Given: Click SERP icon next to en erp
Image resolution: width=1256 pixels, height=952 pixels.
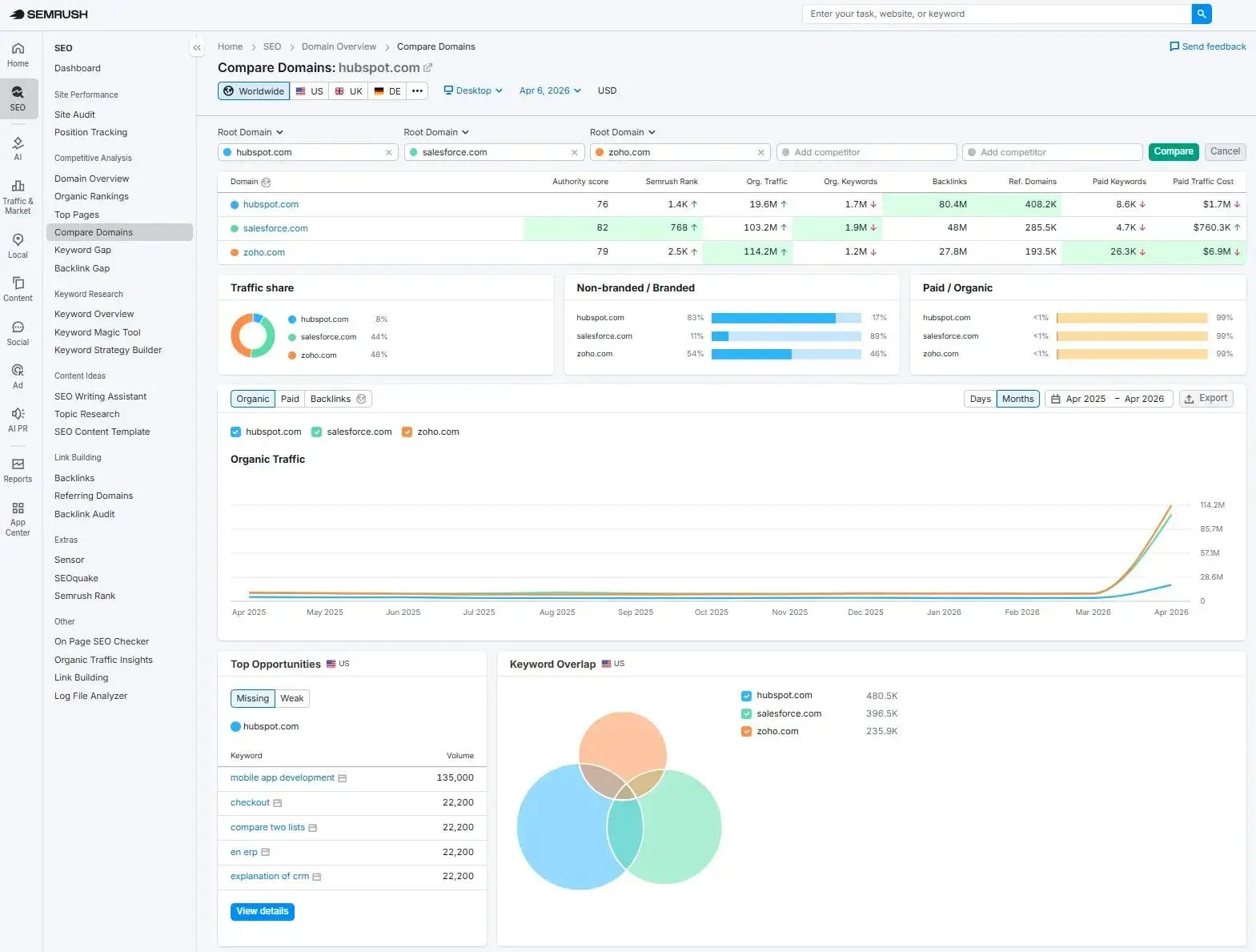Looking at the screenshot, I should point(265,852).
